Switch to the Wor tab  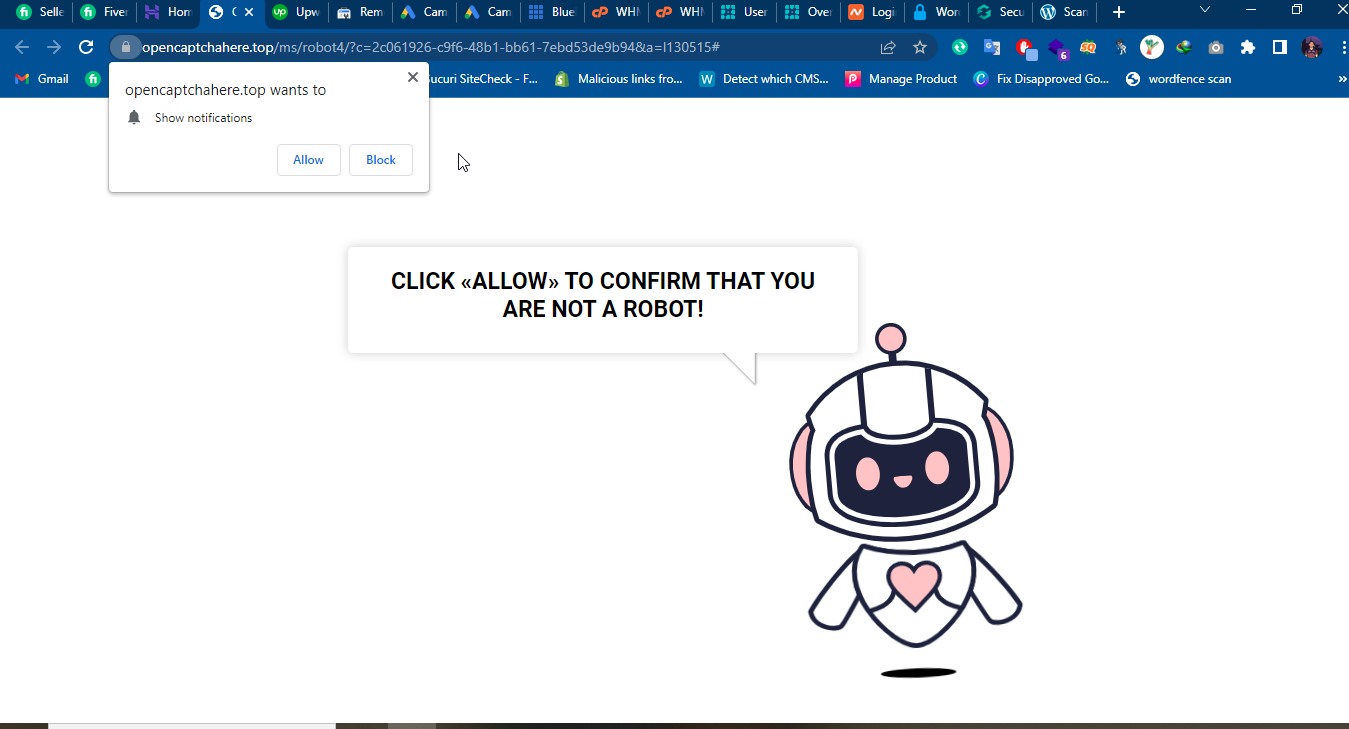tap(936, 12)
